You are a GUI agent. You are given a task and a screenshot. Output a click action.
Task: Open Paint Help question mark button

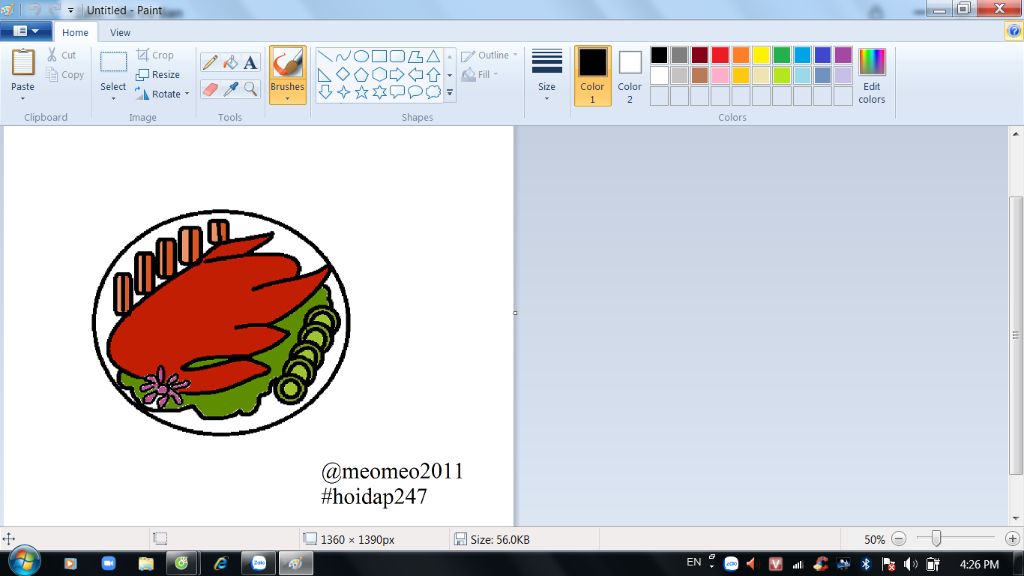click(x=1014, y=31)
